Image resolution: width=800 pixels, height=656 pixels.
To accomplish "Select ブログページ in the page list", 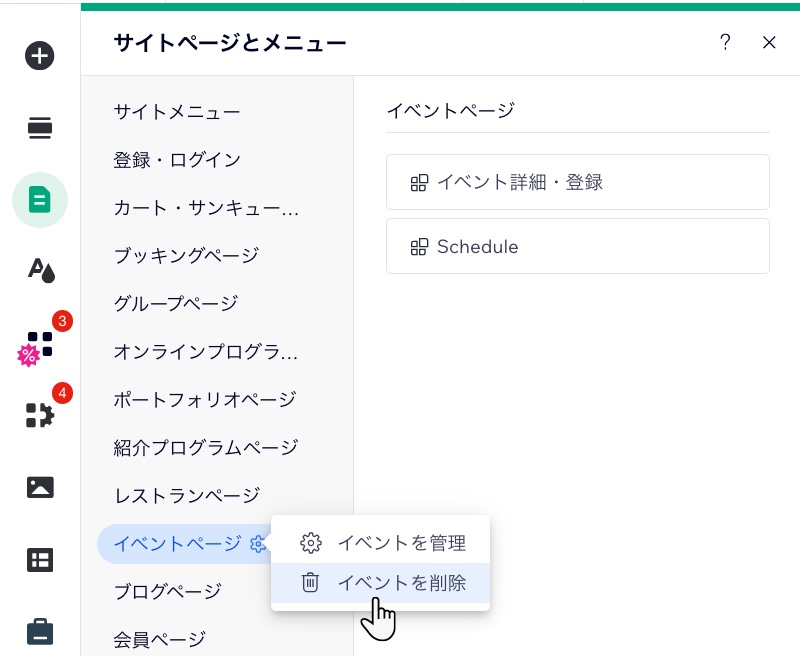I will point(168,591).
